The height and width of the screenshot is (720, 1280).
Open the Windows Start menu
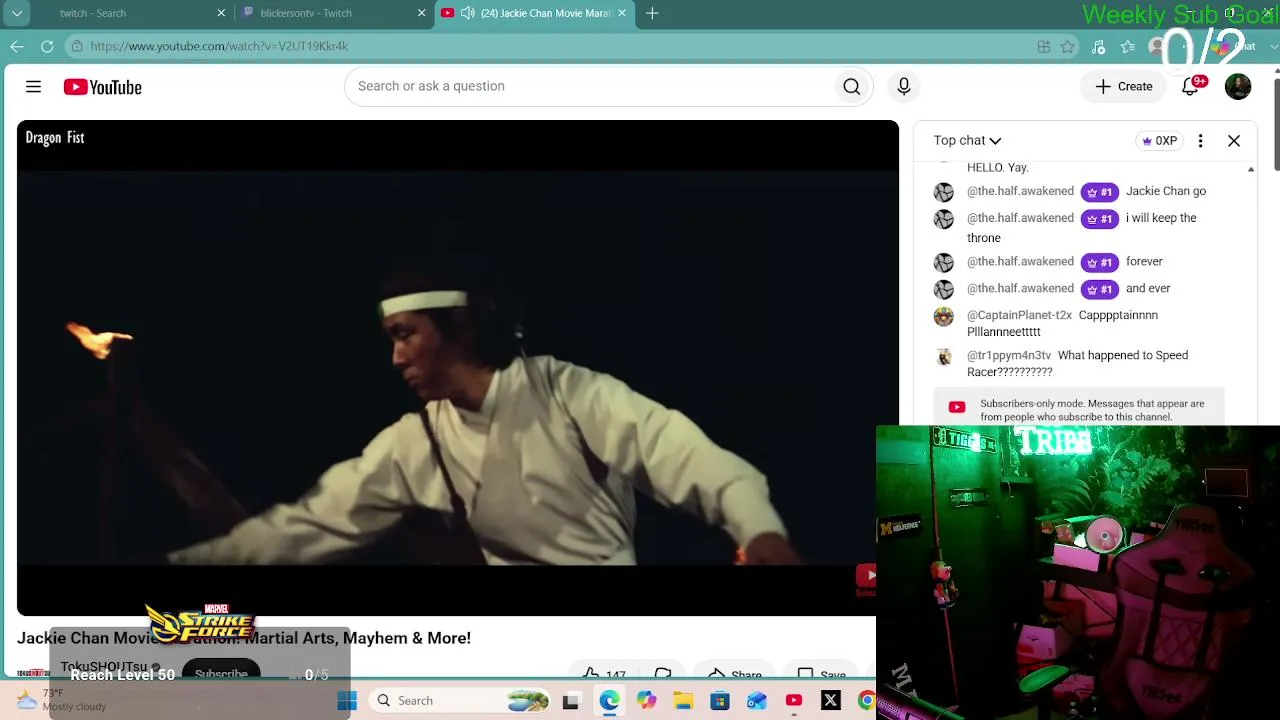[x=347, y=701]
